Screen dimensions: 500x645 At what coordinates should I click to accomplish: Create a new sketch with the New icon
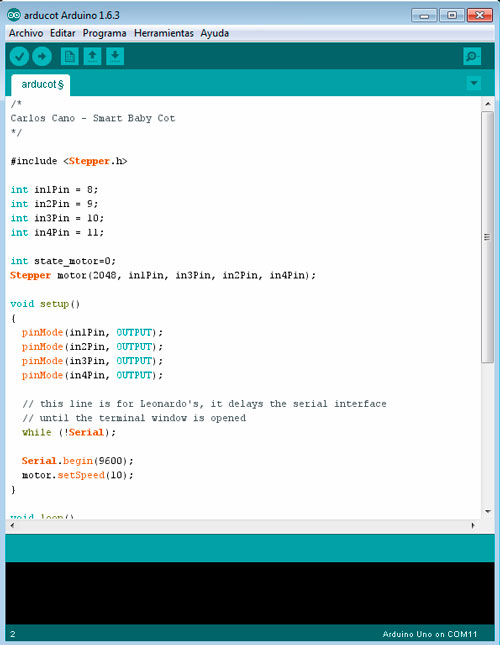pyautogui.click(x=69, y=56)
